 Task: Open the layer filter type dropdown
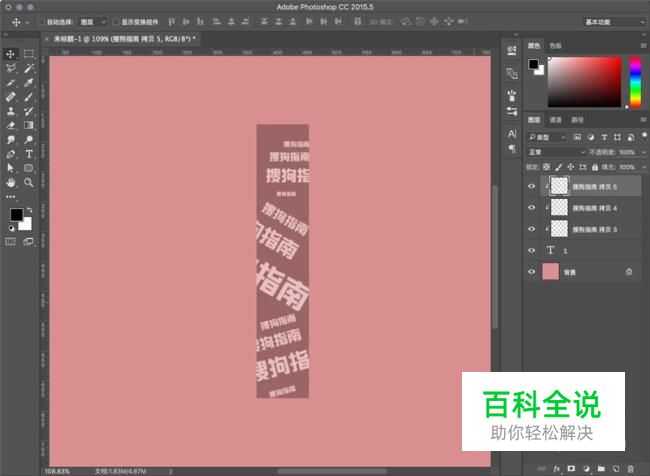click(546, 137)
